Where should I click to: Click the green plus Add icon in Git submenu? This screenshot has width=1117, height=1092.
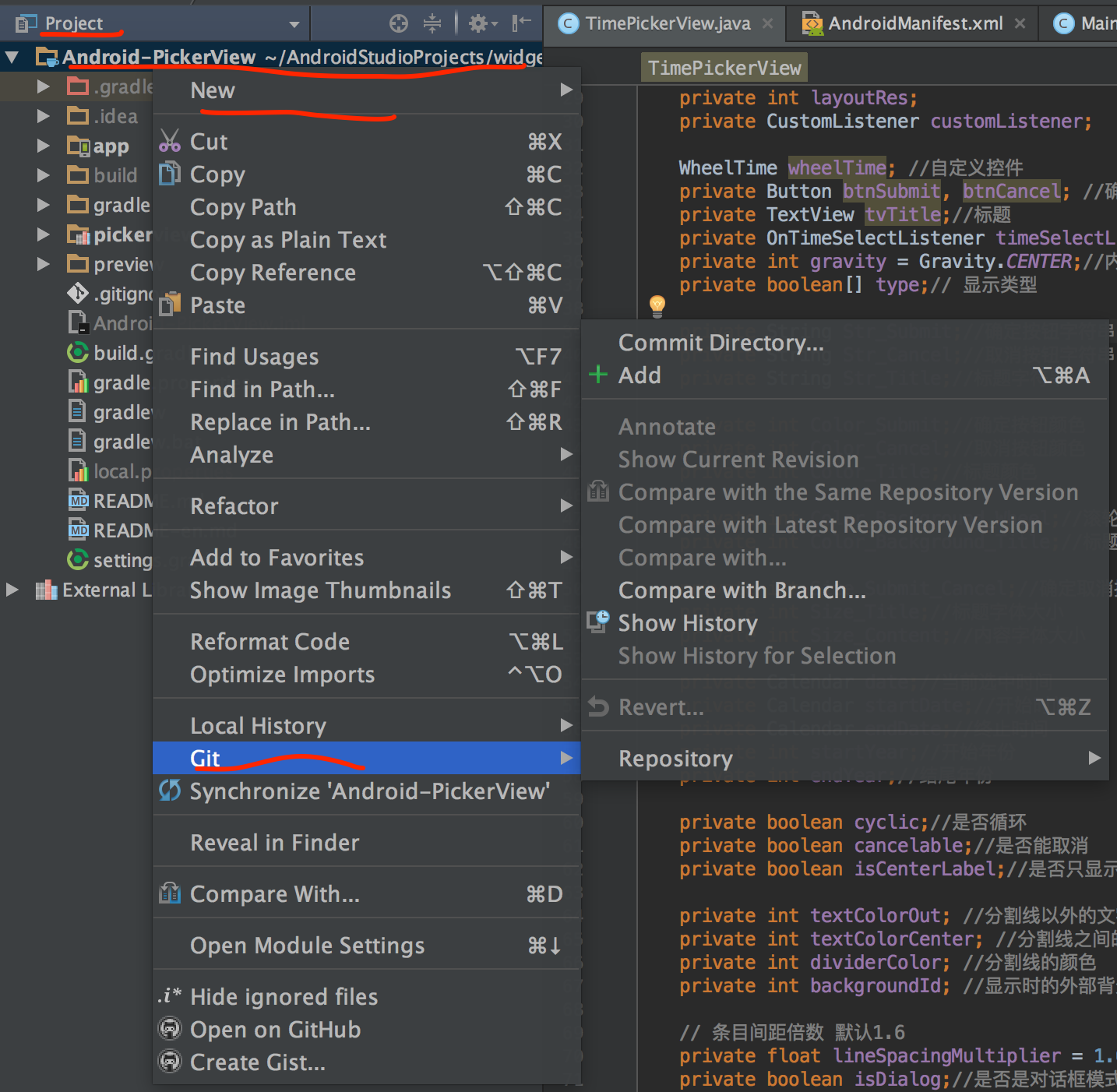tap(598, 375)
